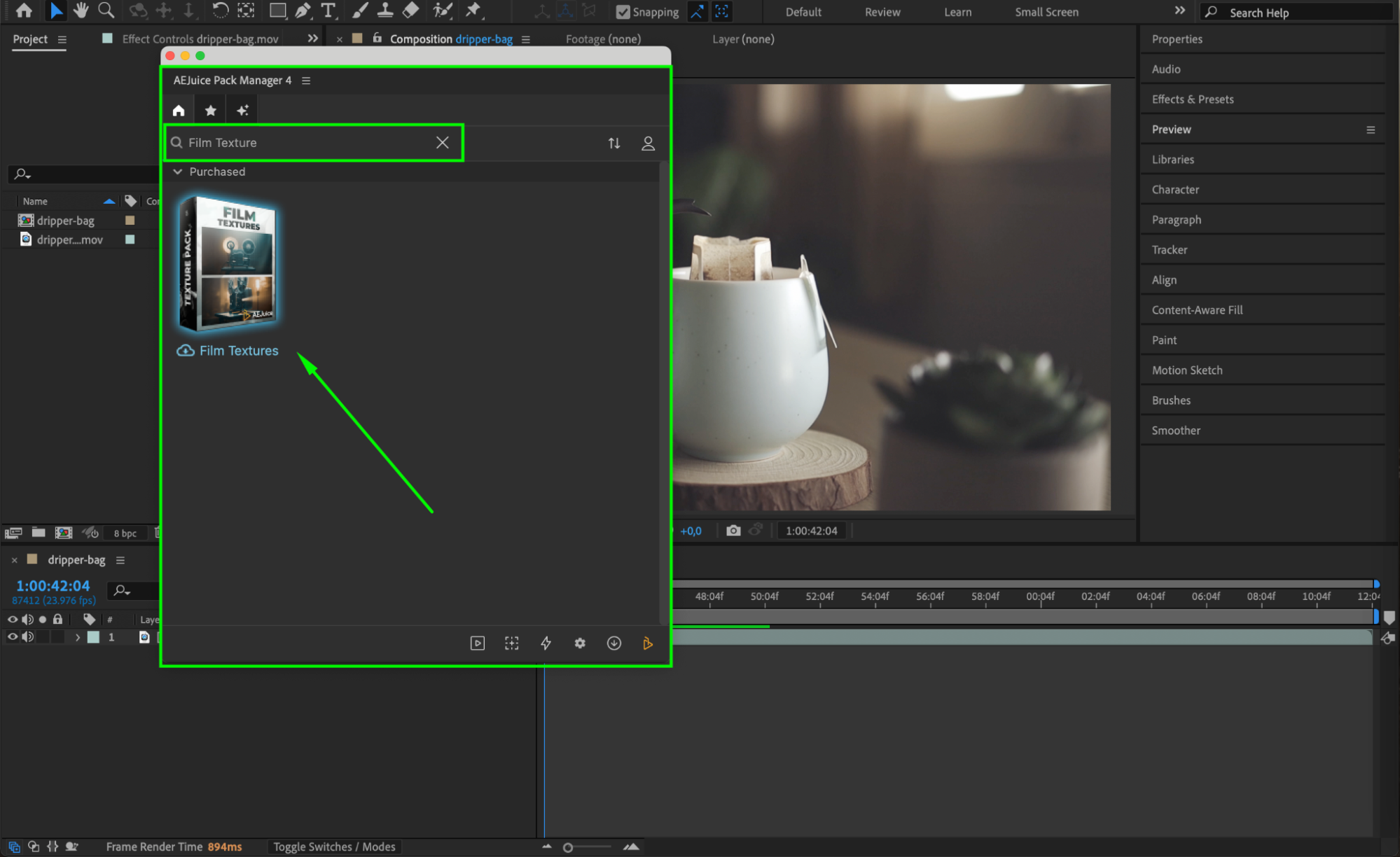Collapse the Purchased section

pyautogui.click(x=178, y=172)
